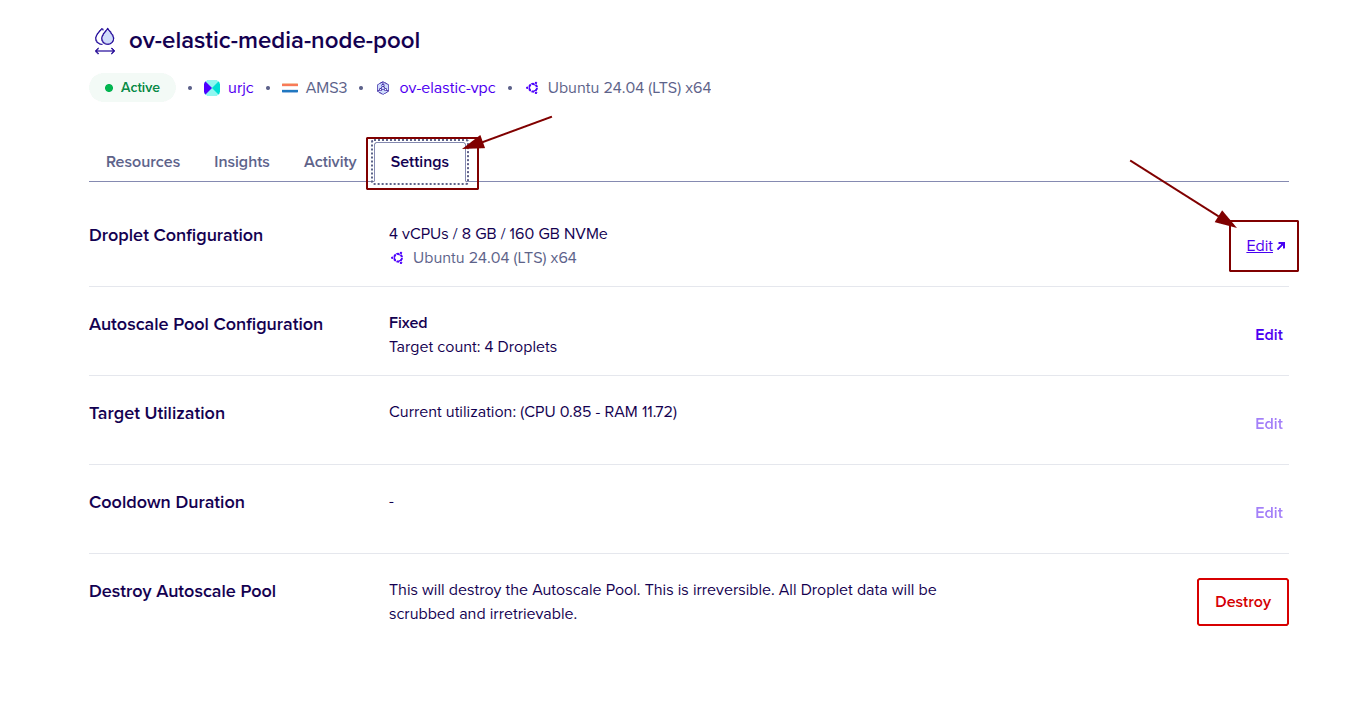Click the Ubuntu icon in Droplet Configuration row
Viewport: 1365px width, 720px height.
[x=398, y=257]
